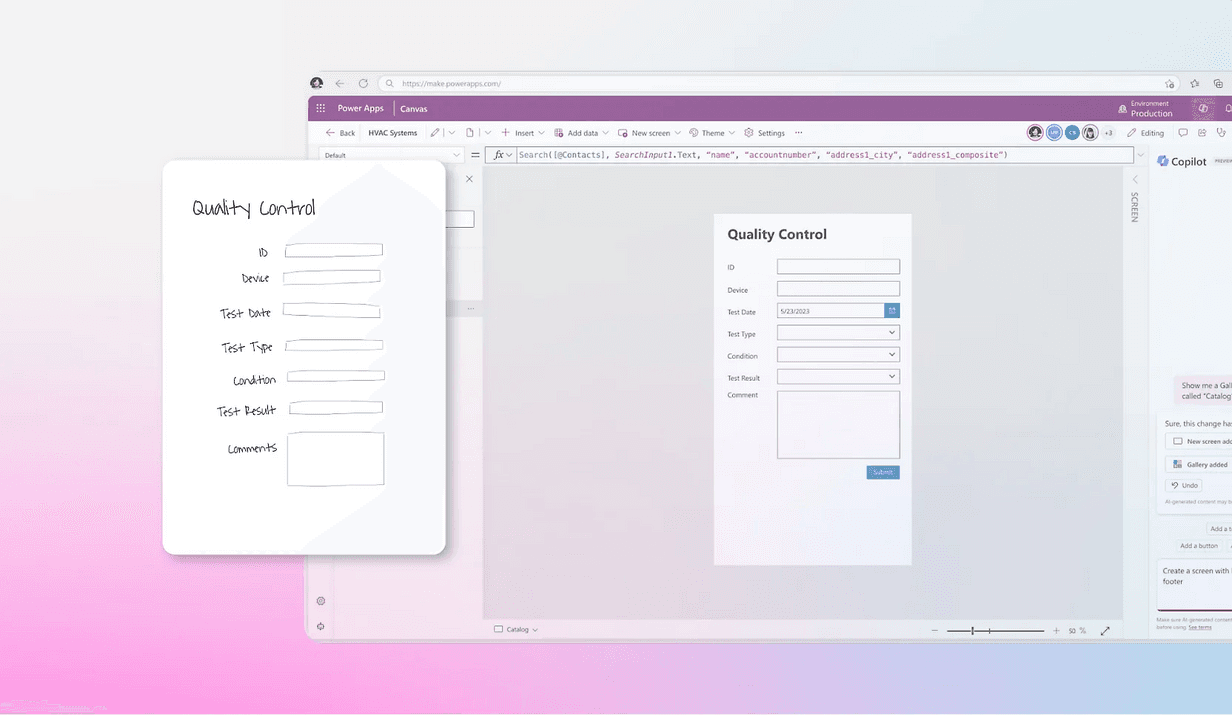
Task: Open the Catalog screen selector dropdown
Action: pos(517,630)
